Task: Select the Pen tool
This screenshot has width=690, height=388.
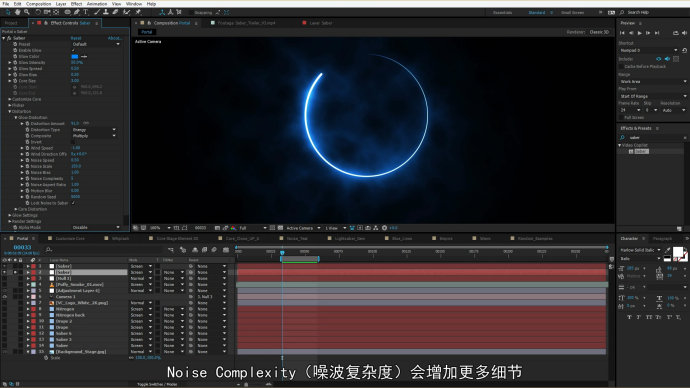Action: click(76, 12)
